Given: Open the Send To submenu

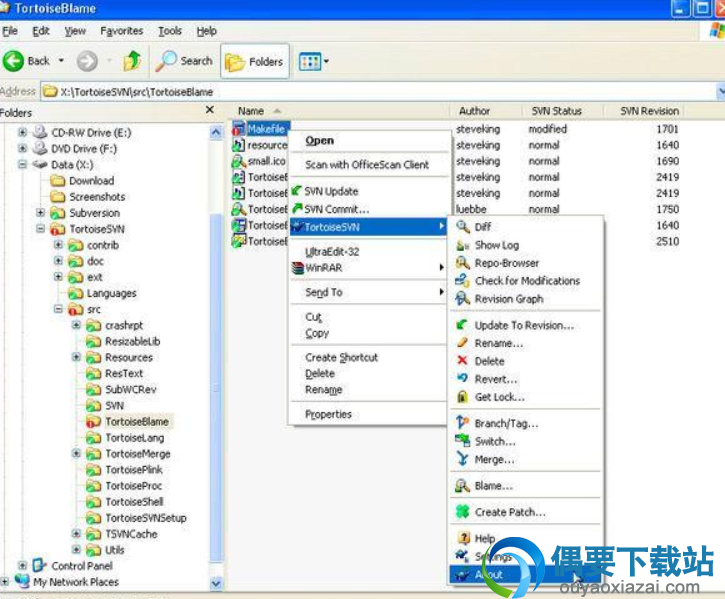Looking at the screenshot, I should click(370, 292).
